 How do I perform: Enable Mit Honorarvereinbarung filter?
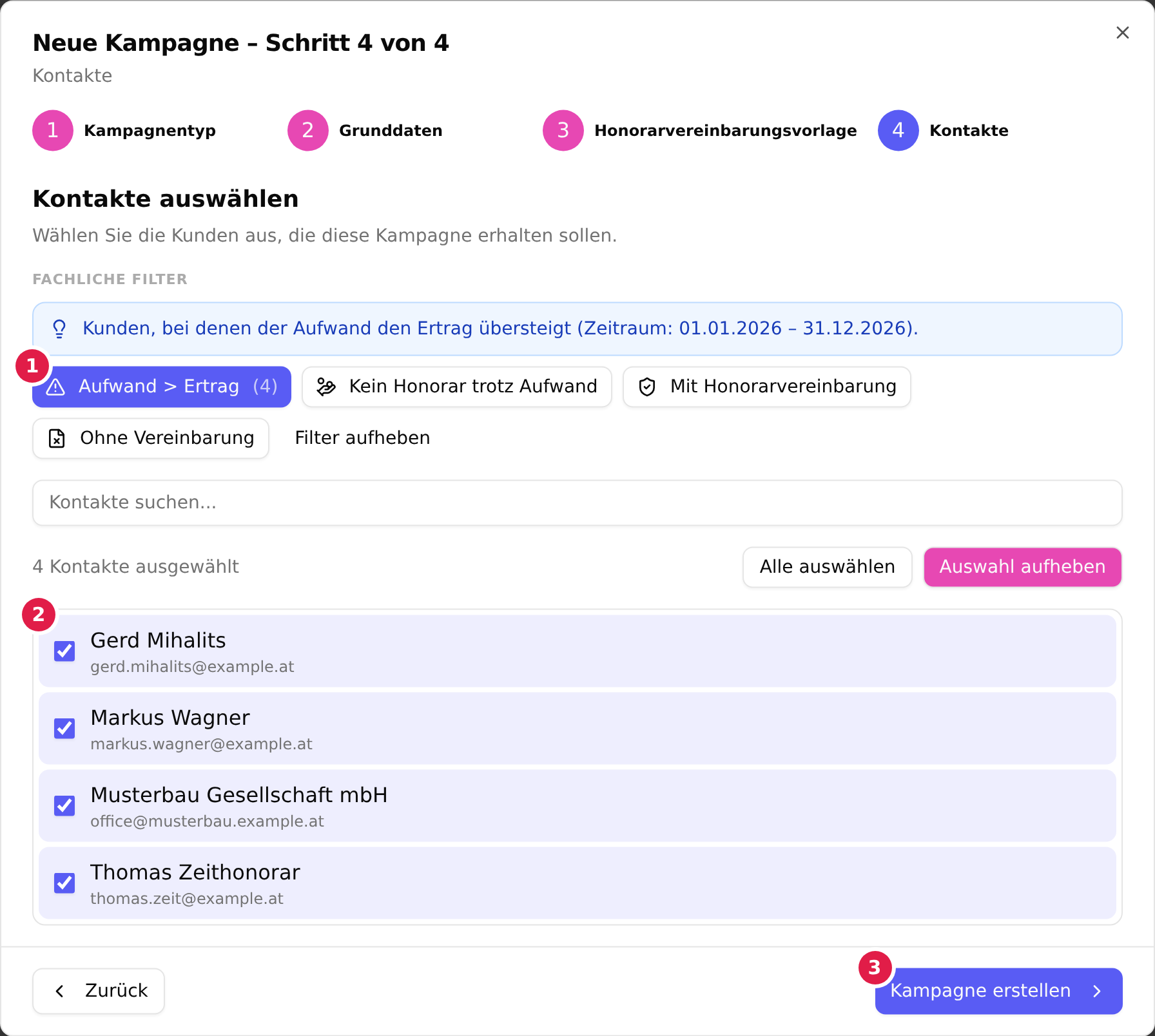click(x=767, y=387)
